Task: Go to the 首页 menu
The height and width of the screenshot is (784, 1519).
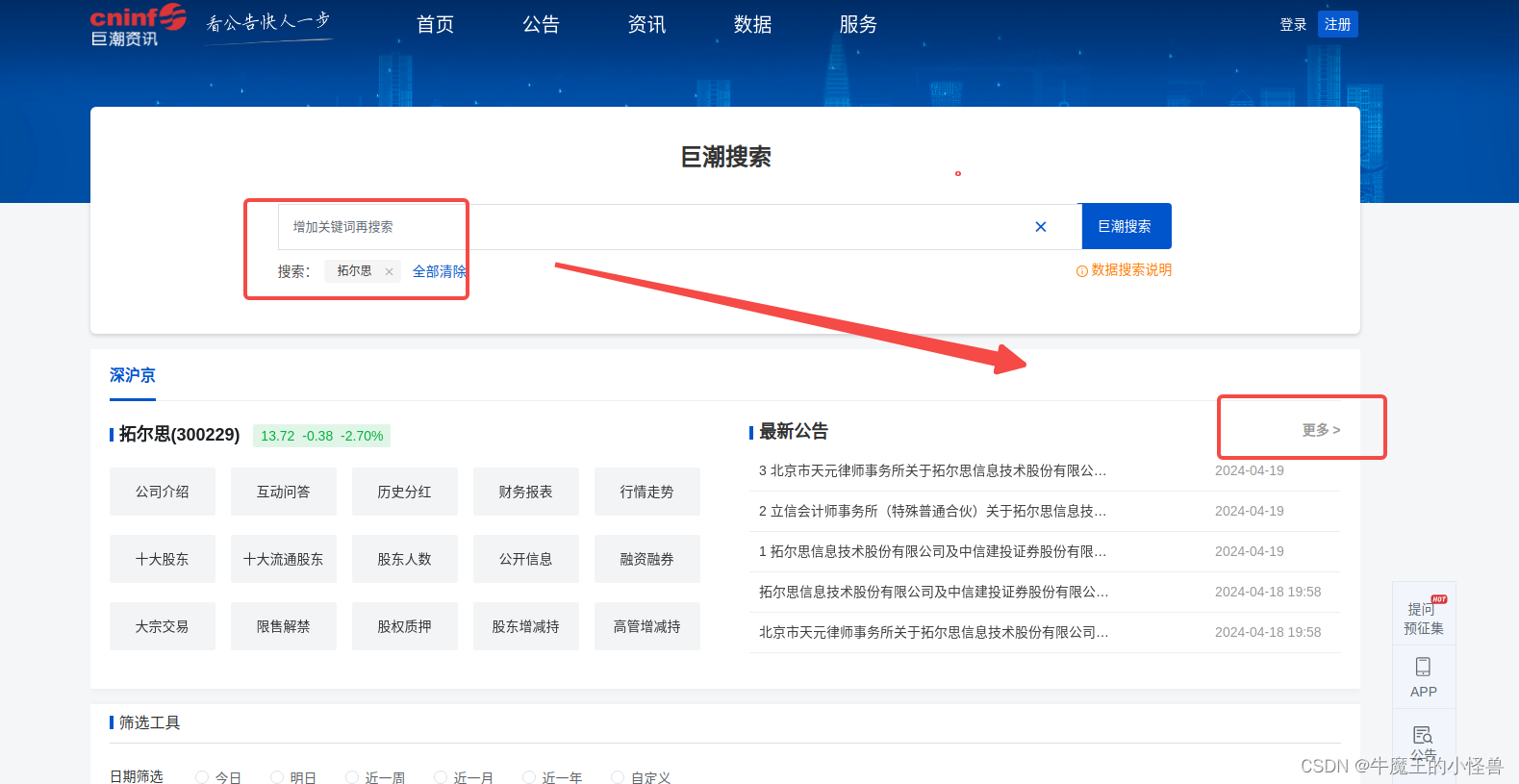Action: tap(435, 24)
